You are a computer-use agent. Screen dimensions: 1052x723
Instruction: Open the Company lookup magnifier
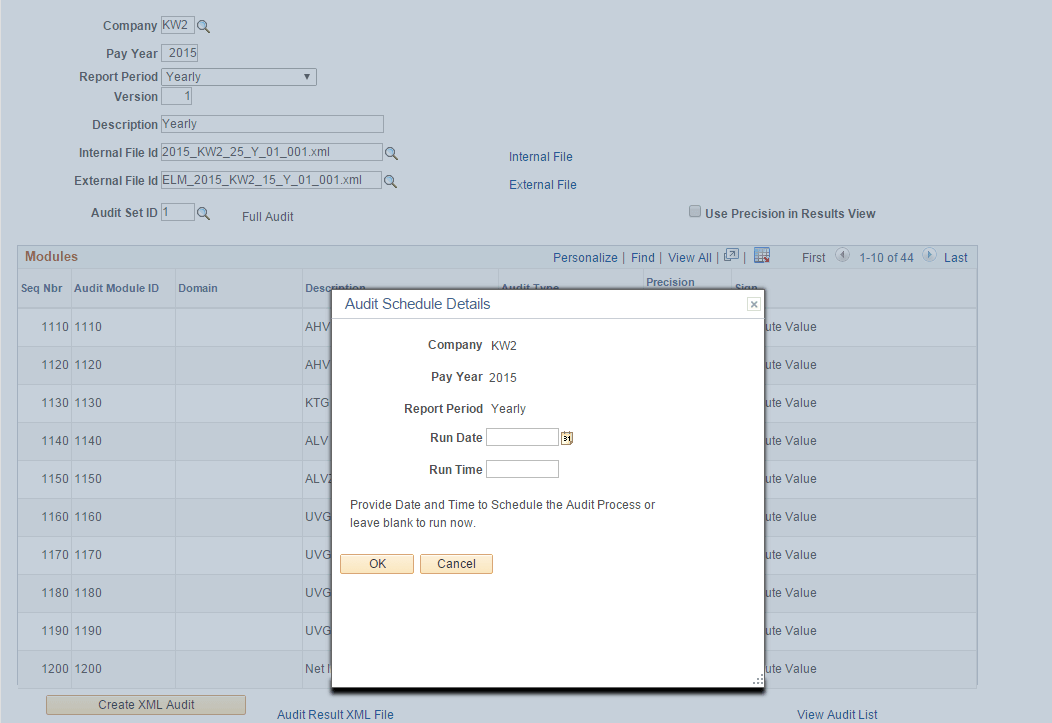(x=203, y=26)
